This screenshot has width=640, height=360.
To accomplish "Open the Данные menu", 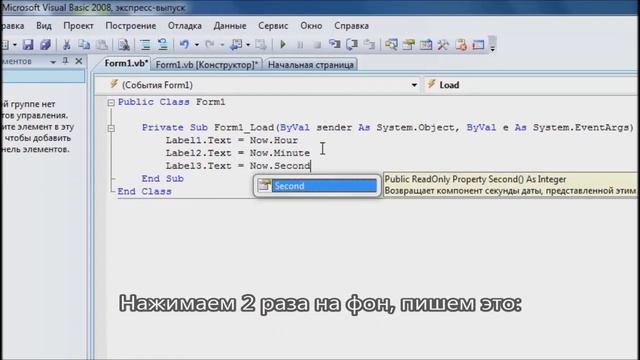I will click(230, 26).
